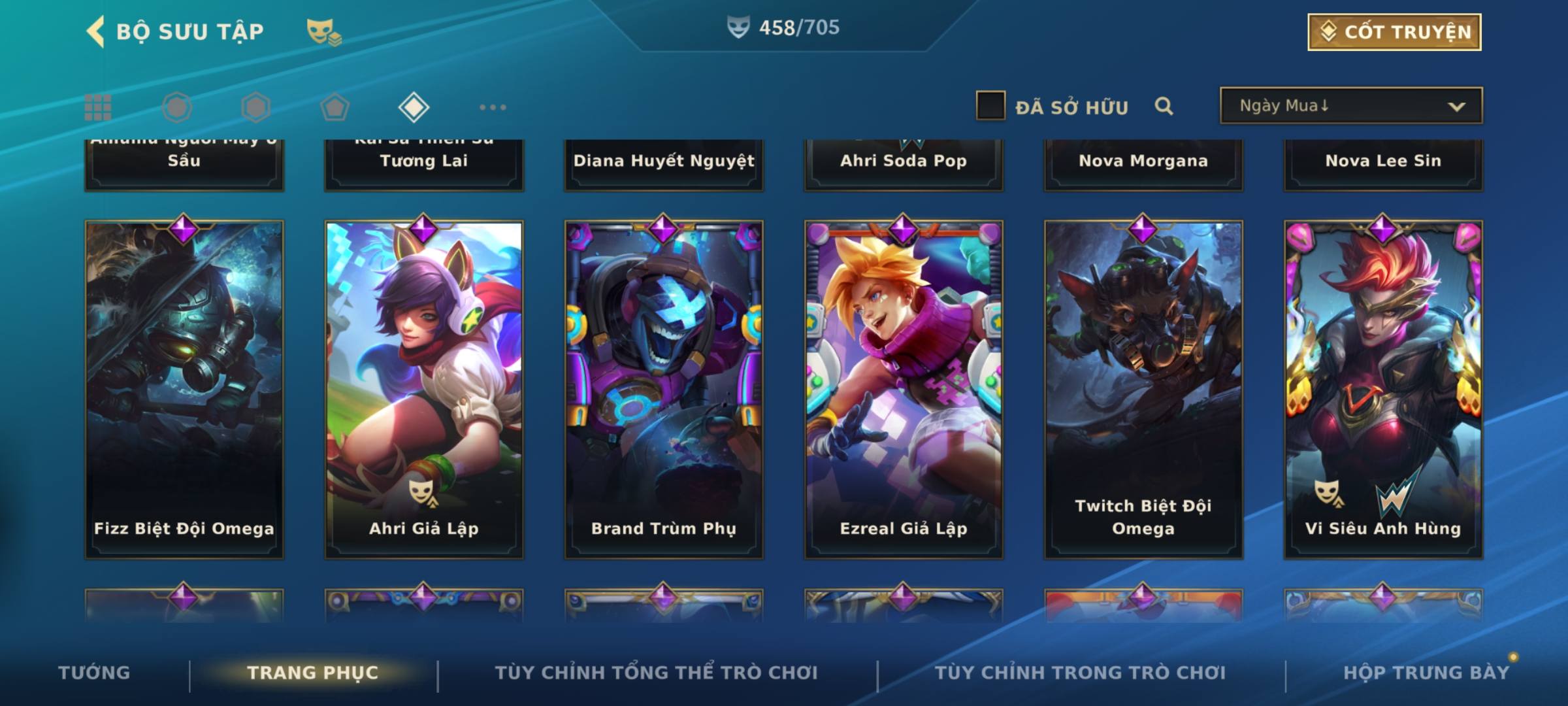Select Brand Trùm Phụ skin card

pyautogui.click(x=664, y=389)
